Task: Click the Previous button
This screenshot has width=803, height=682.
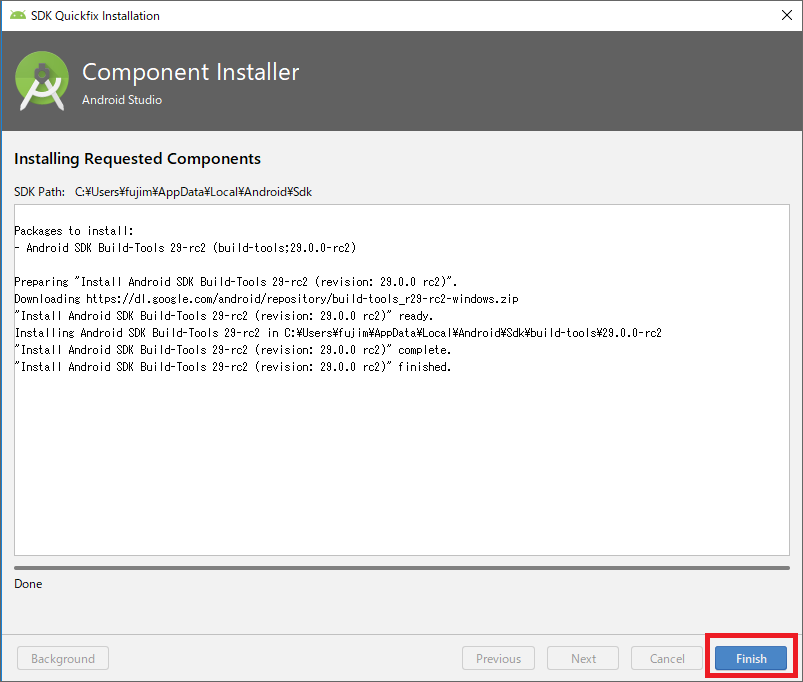Action: coord(498,658)
